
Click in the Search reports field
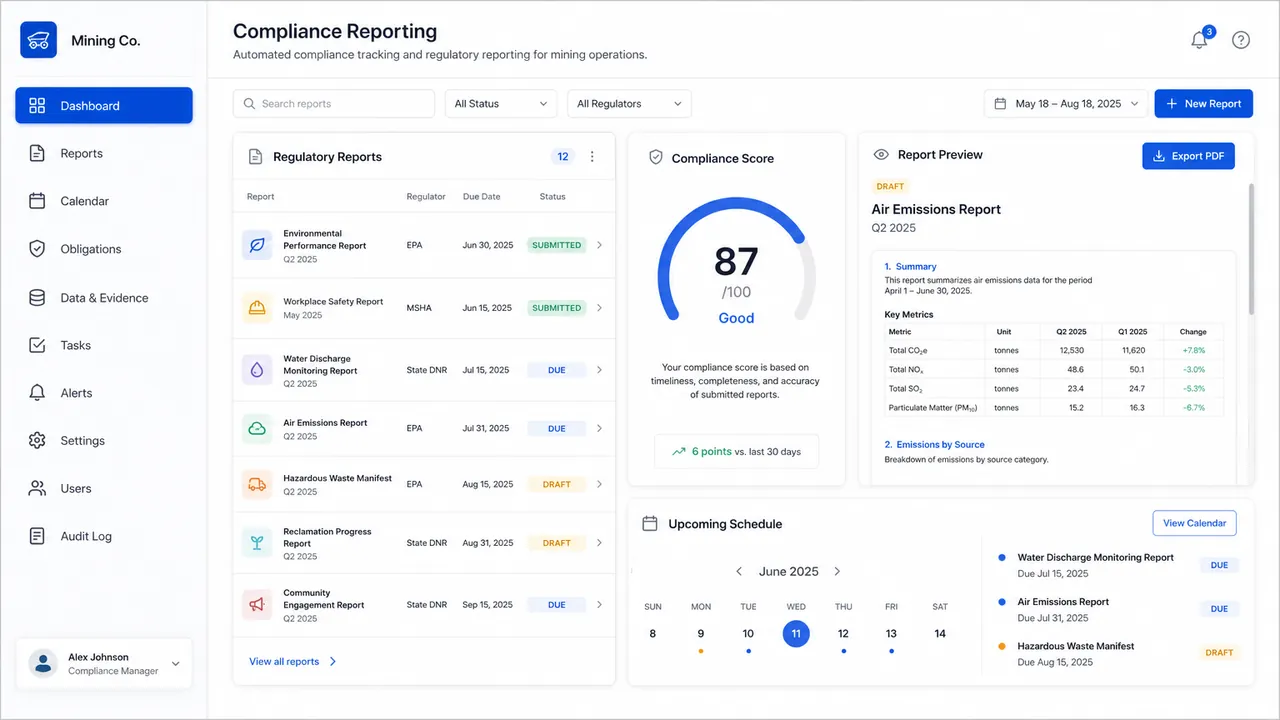pyautogui.click(x=334, y=104)
